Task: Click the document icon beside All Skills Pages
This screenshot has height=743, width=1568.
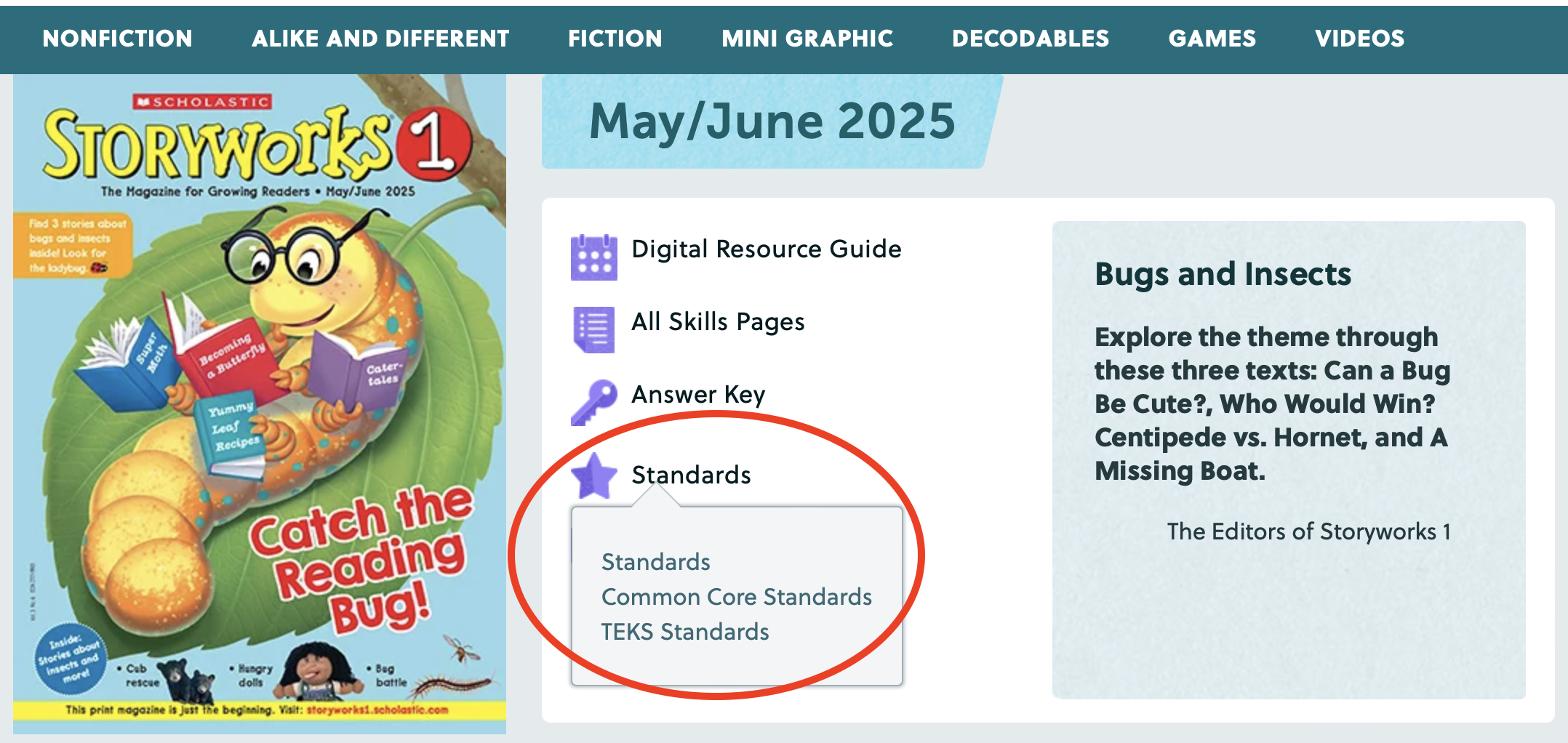Action: coord(593,329)
